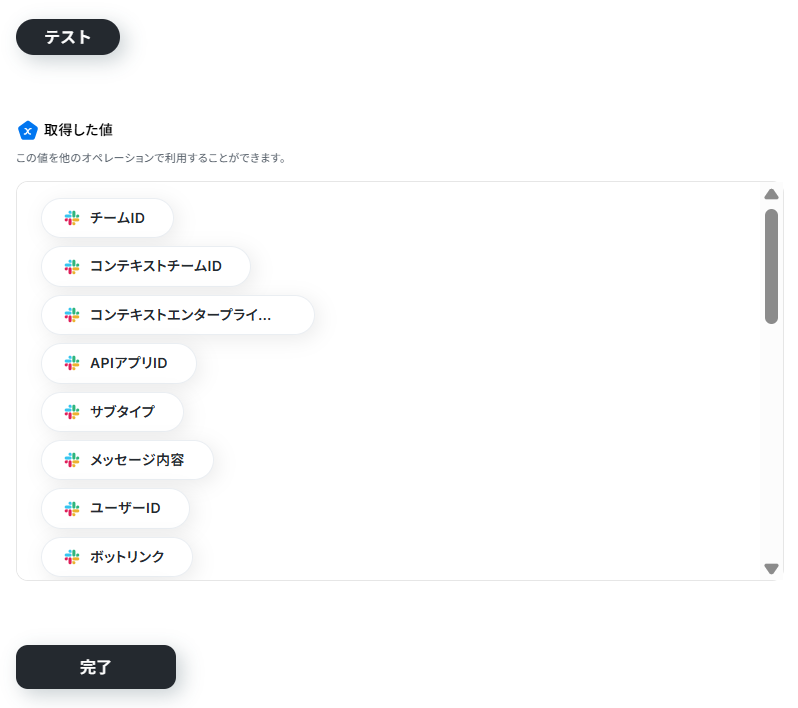Select the メッセージ内容 value chip
The height and width of the screenshot is (708, 798).
pos(127,460)
